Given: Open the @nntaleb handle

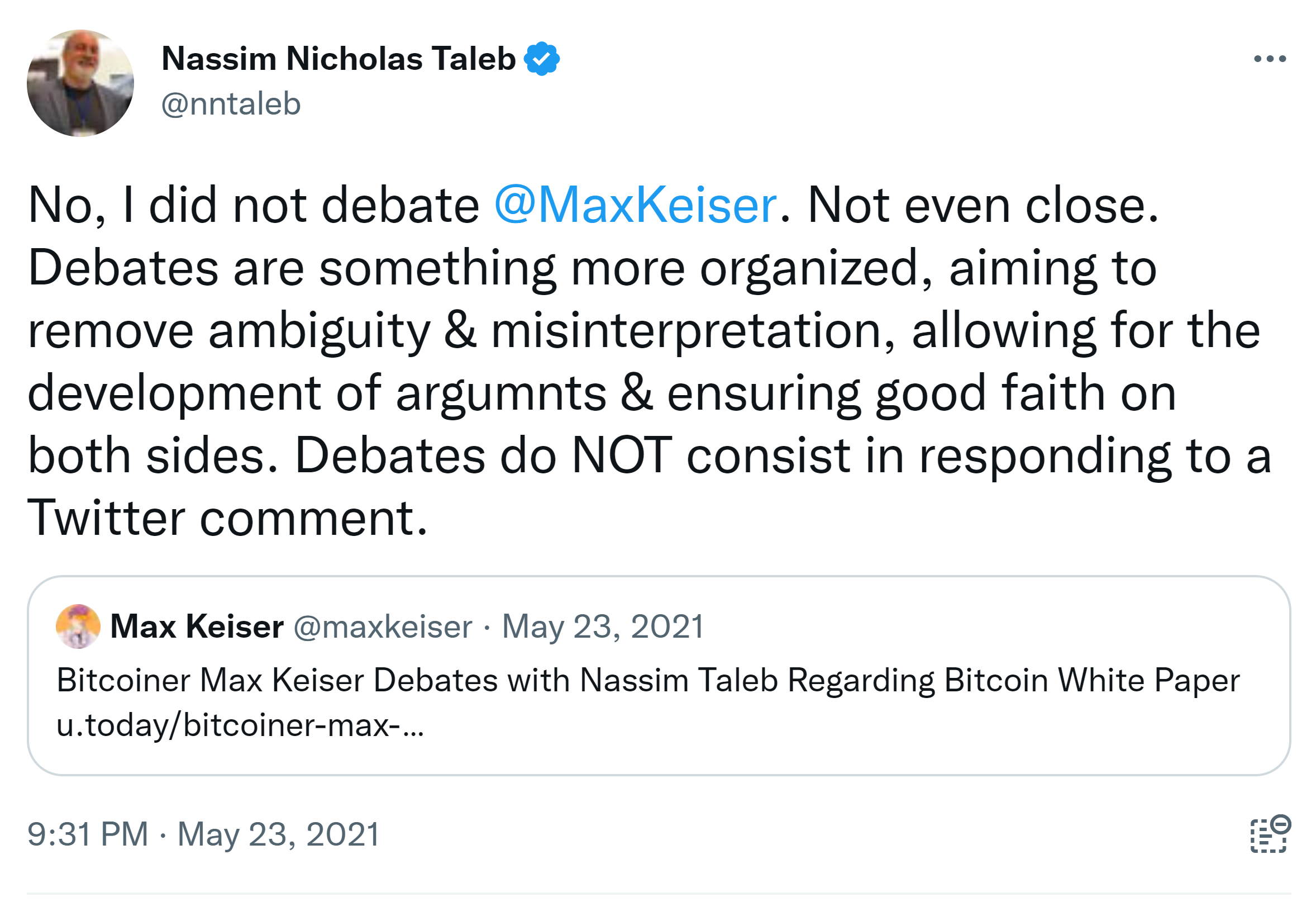Looking at the screenshot, I should (x=231, y=104).
